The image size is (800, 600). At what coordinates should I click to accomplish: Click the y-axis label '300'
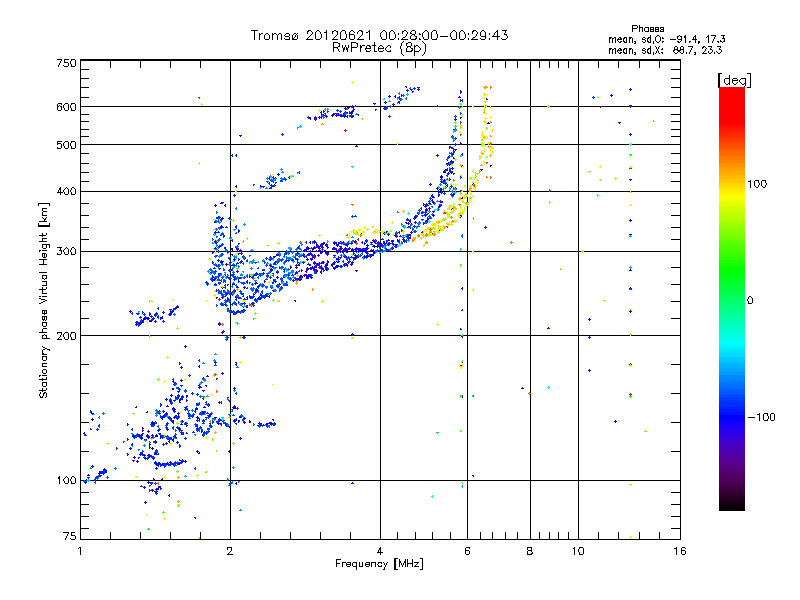pos(66,252)
